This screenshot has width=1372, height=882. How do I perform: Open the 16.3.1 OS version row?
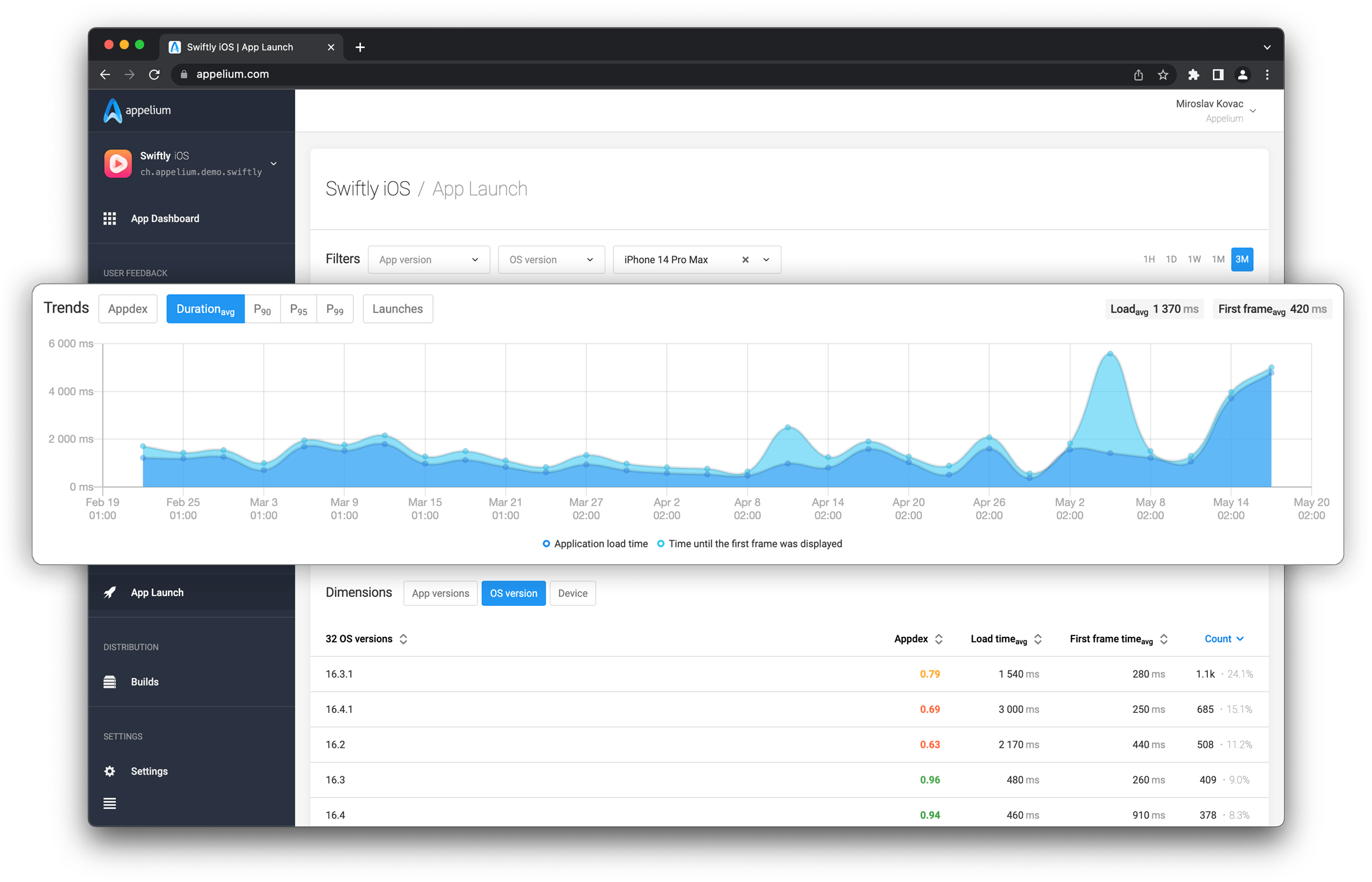pos(789,674)
